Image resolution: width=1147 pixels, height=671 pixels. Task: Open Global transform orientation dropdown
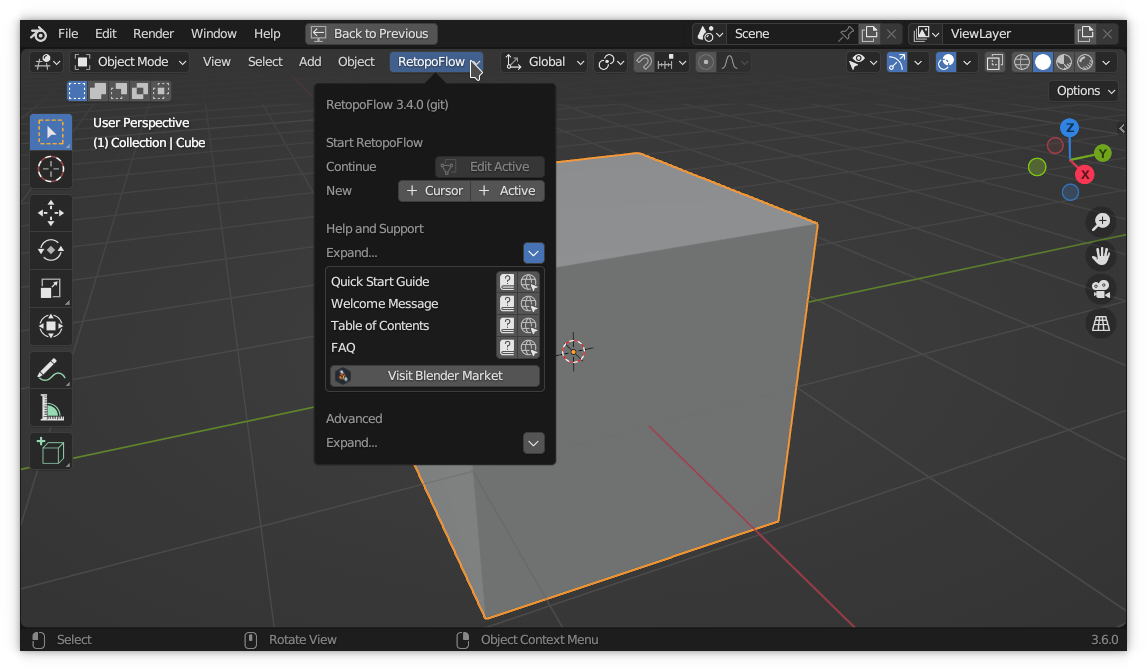[545, 62]
